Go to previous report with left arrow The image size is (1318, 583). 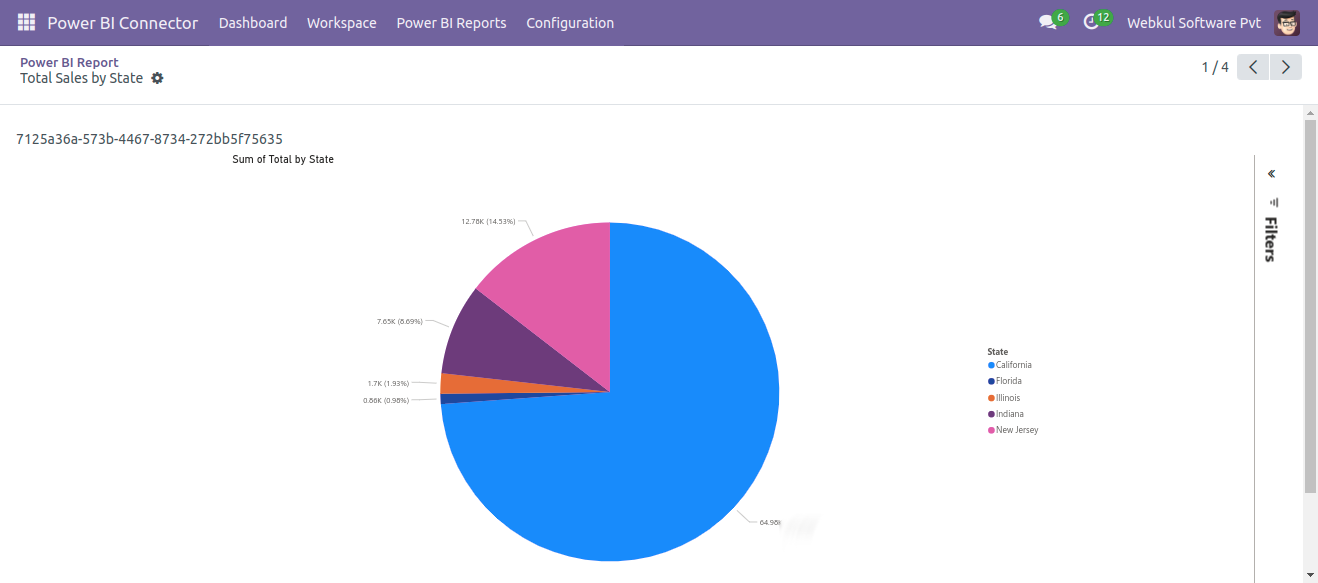[1252, 66]
